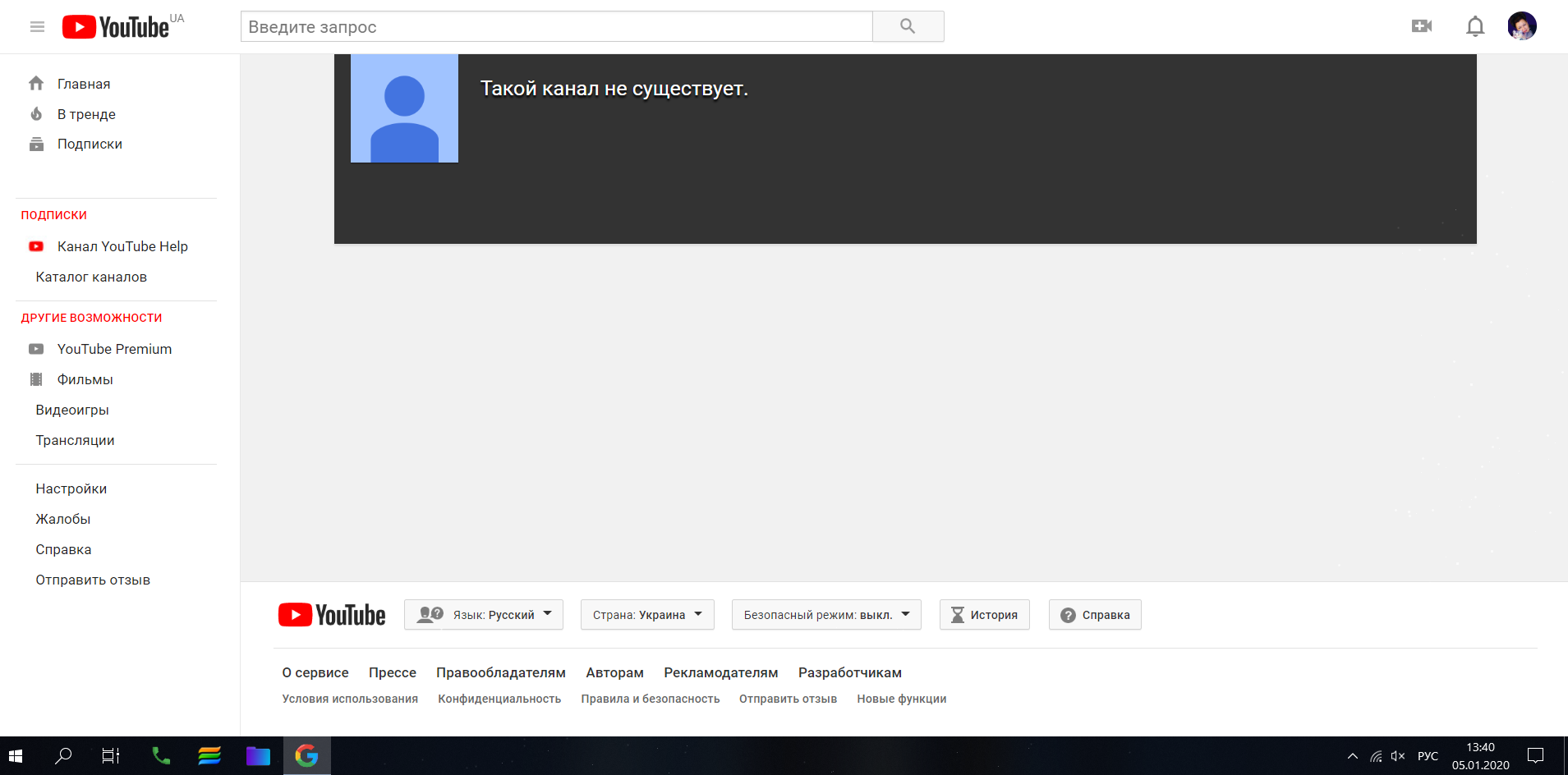Open Фильмы in the sidebar
The height and width of the screenshot is (775, 1568).
85,379
